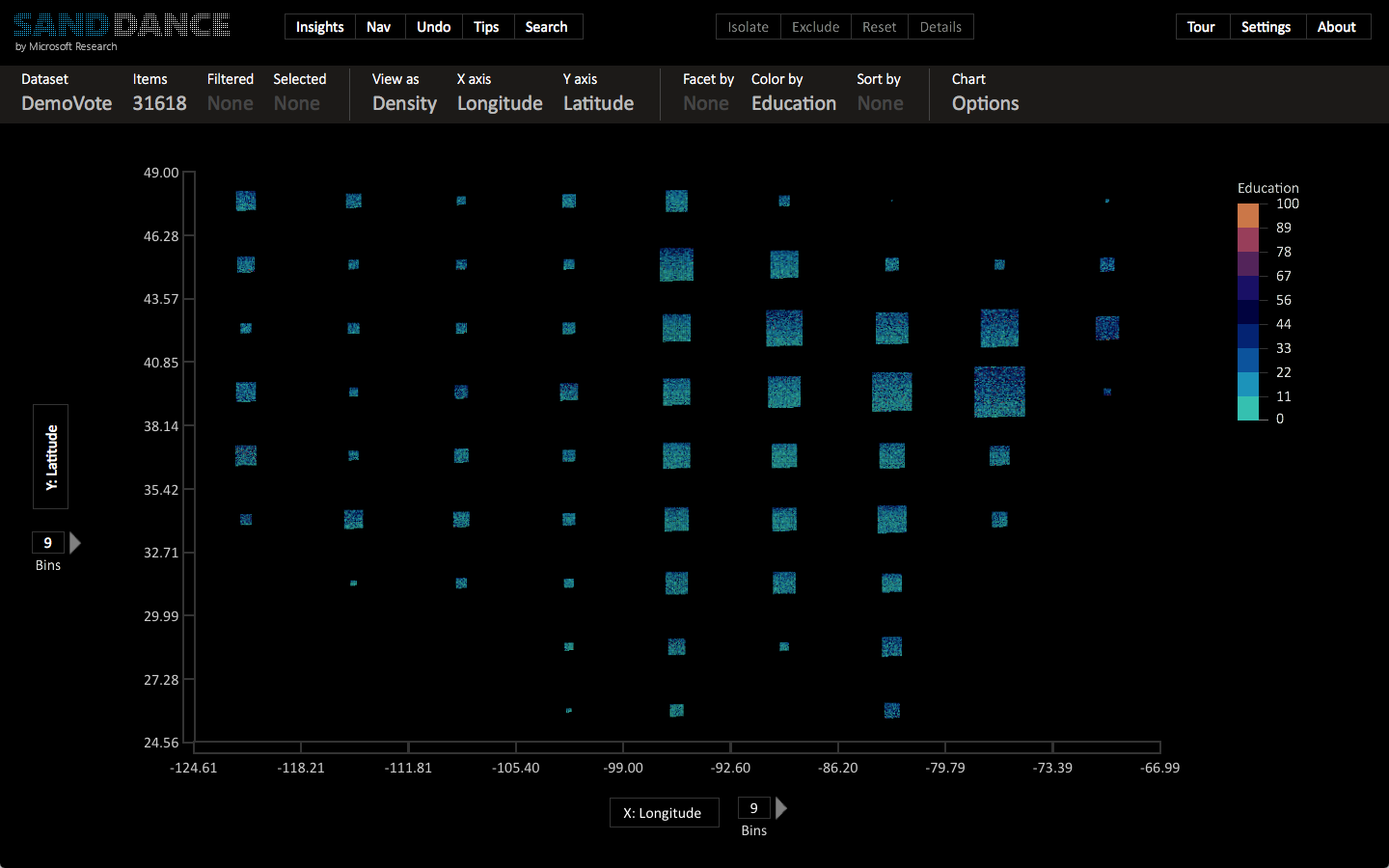Click arrow next to Y axis bins
Viewport: 1389px width, 868px height.
75,543
